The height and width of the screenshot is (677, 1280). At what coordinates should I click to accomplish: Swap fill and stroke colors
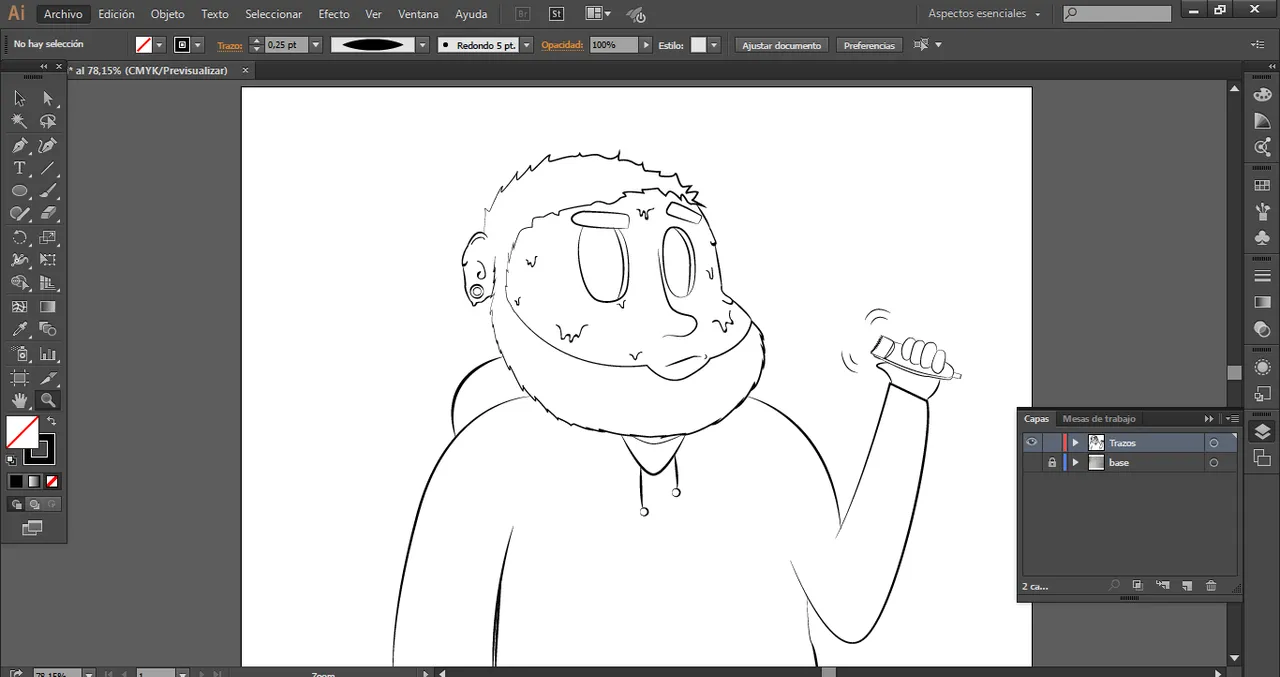(51, 421)
